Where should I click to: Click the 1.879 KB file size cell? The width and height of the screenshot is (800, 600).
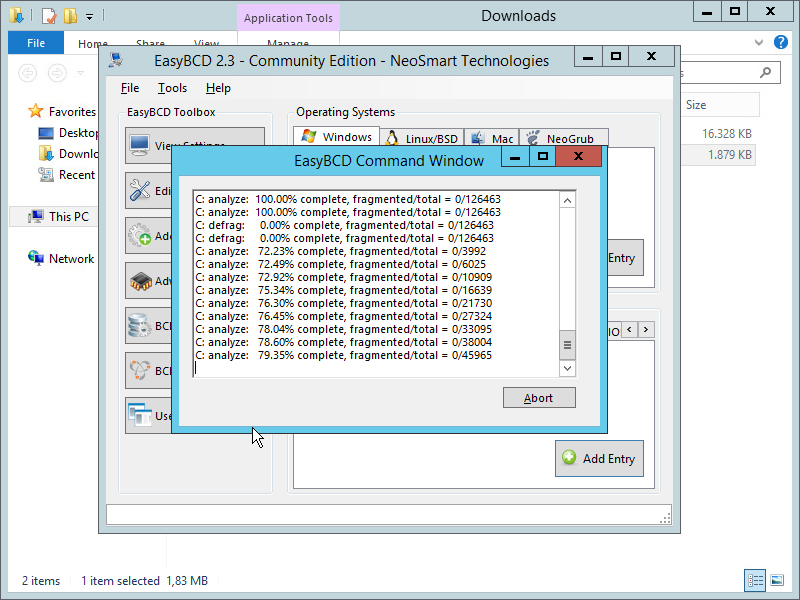click(x=730, y=155)
